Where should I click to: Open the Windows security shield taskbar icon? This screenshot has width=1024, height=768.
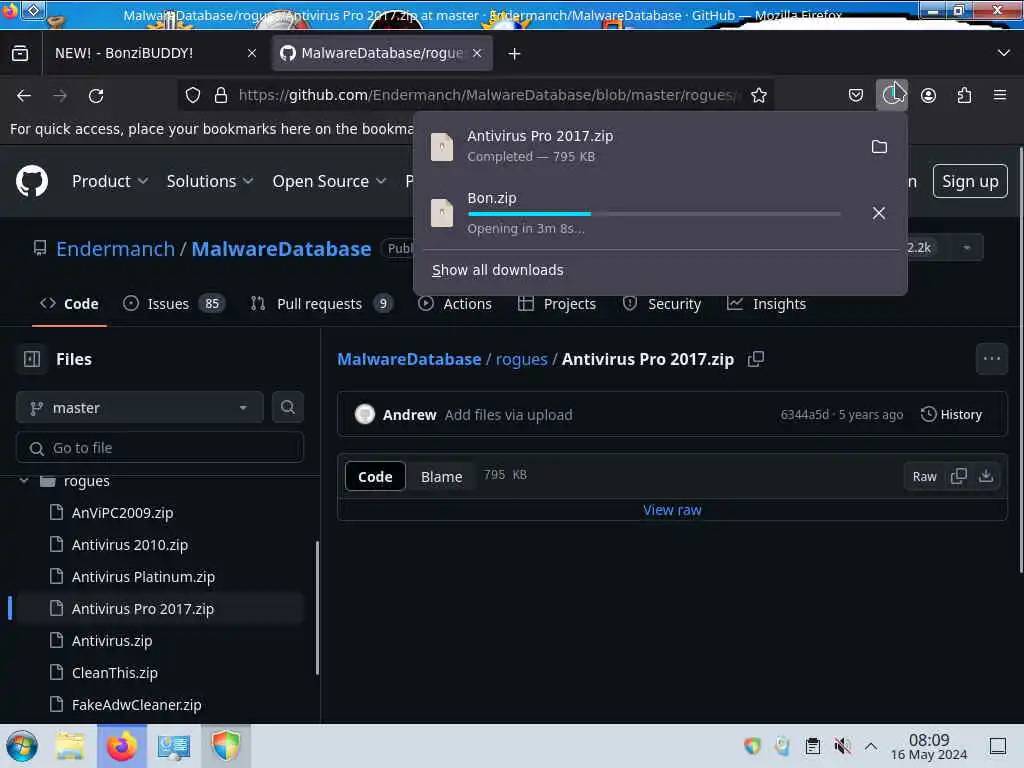coord(225,746)
